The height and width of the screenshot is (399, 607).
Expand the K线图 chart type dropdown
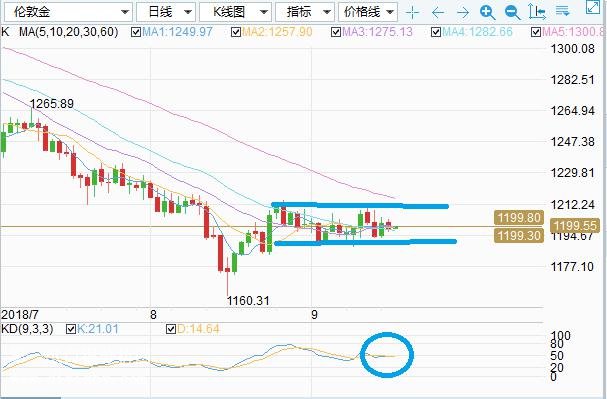pyautogui.click(x=235, y=12)
